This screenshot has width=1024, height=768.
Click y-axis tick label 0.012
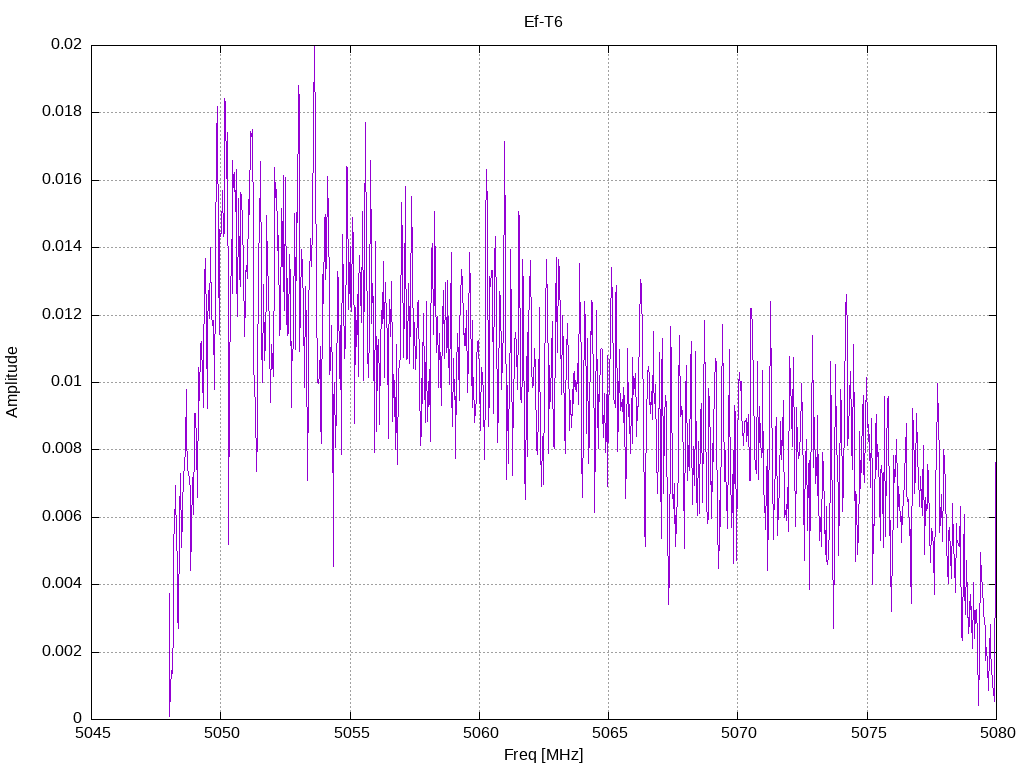62,314
